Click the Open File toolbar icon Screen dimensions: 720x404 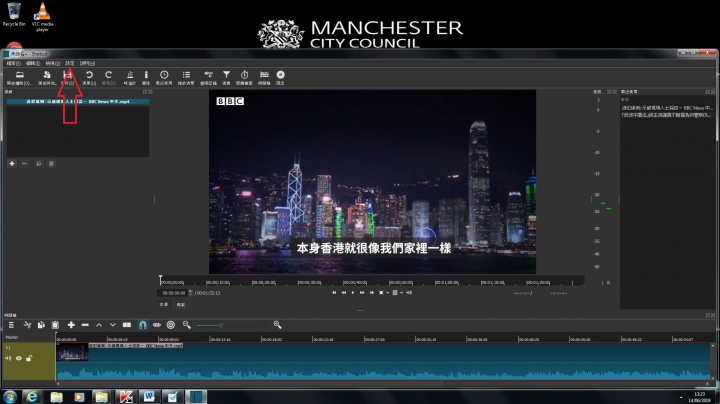[x=19, y=75]
